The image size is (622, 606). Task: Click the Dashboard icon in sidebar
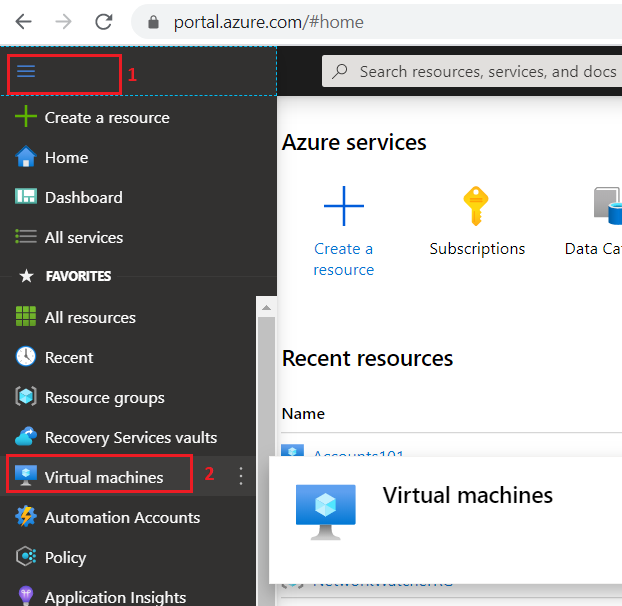(x=26, y=196)
